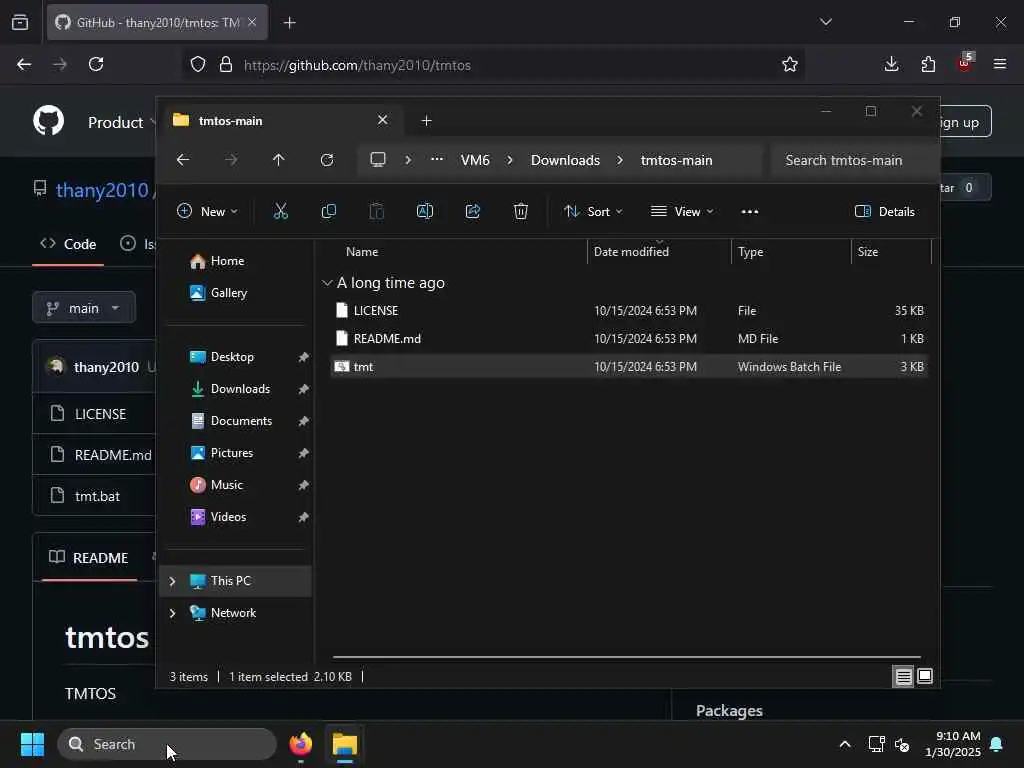The width and height of the screenshot is (1024, 768).
Task: Reload the page in Firefox
Action: [96, 64]
